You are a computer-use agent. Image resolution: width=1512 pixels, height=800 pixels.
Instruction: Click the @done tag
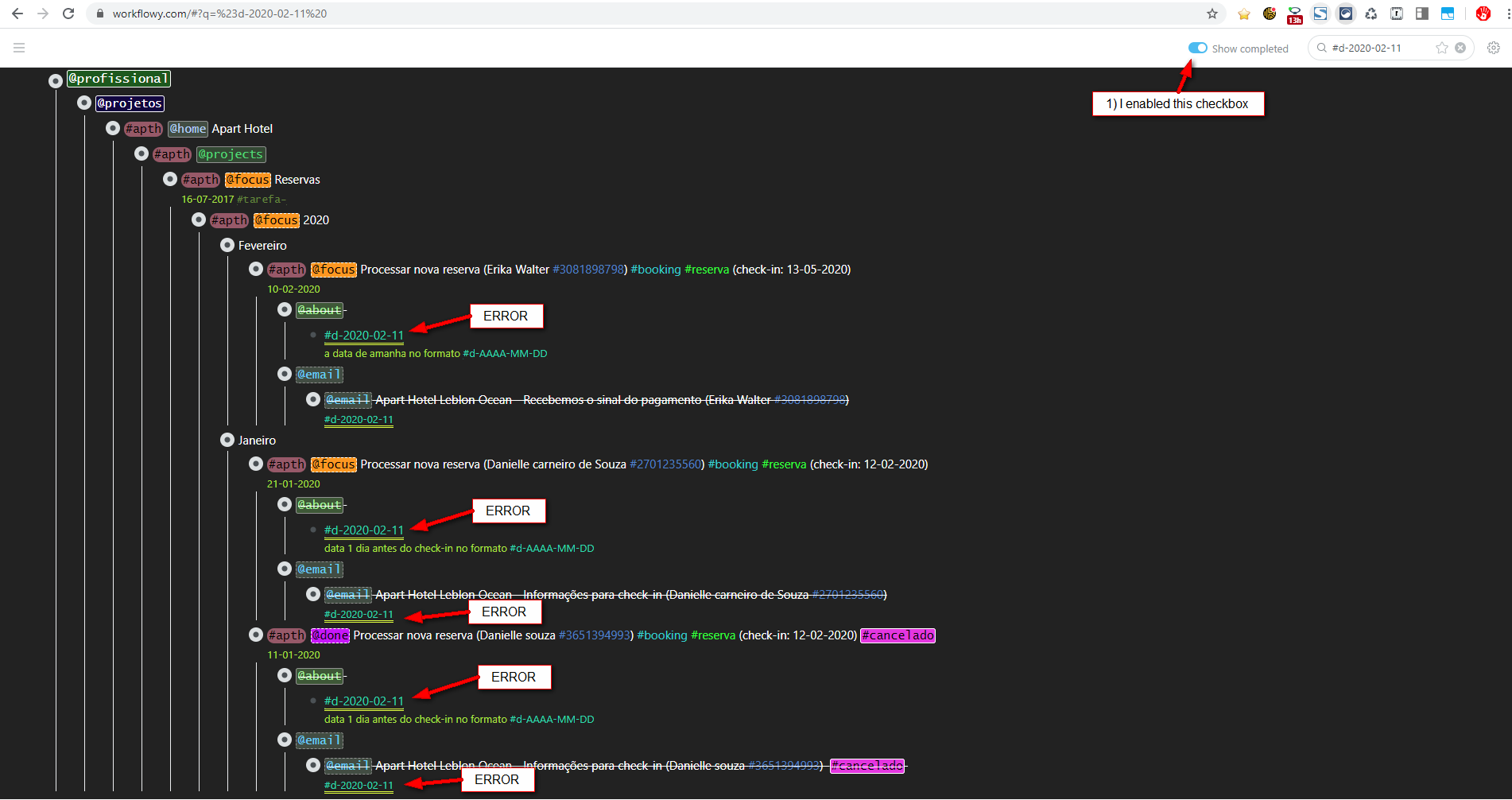coord(330,635)
